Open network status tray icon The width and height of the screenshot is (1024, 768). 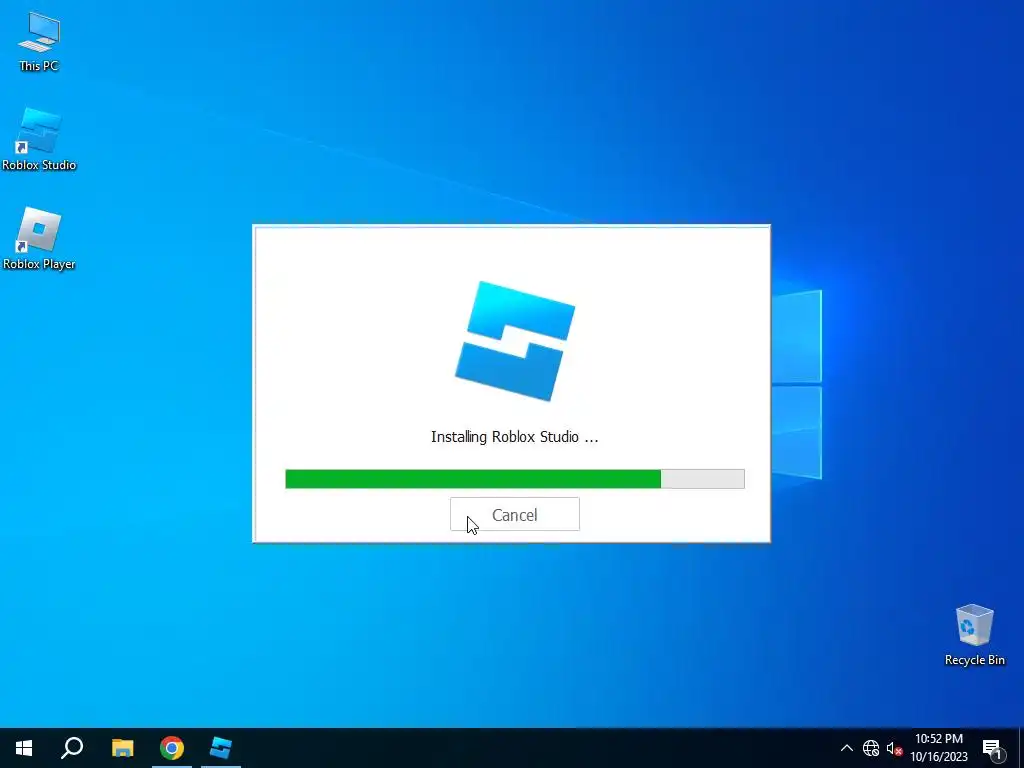(x=871, y=748)
